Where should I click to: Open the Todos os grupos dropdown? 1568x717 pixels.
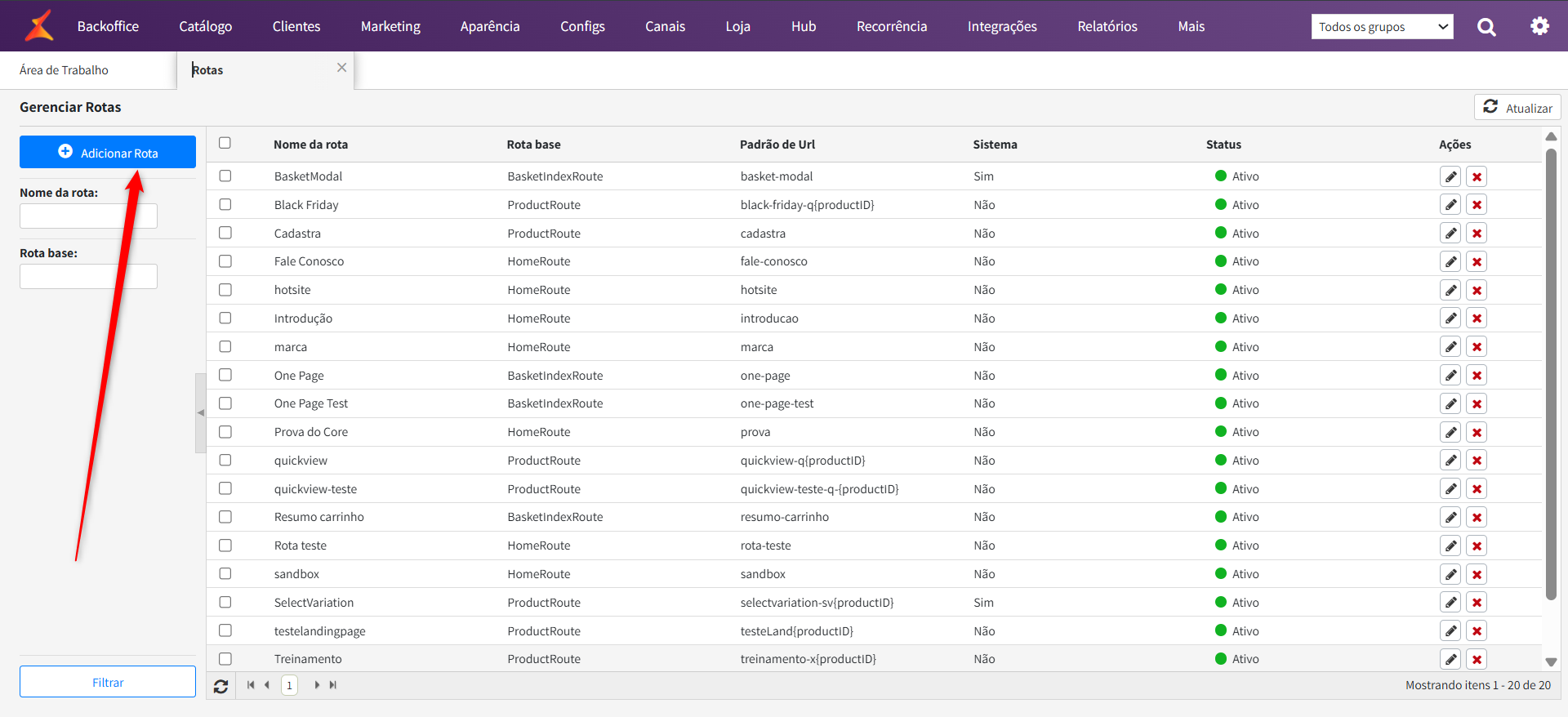[1382, 27]
